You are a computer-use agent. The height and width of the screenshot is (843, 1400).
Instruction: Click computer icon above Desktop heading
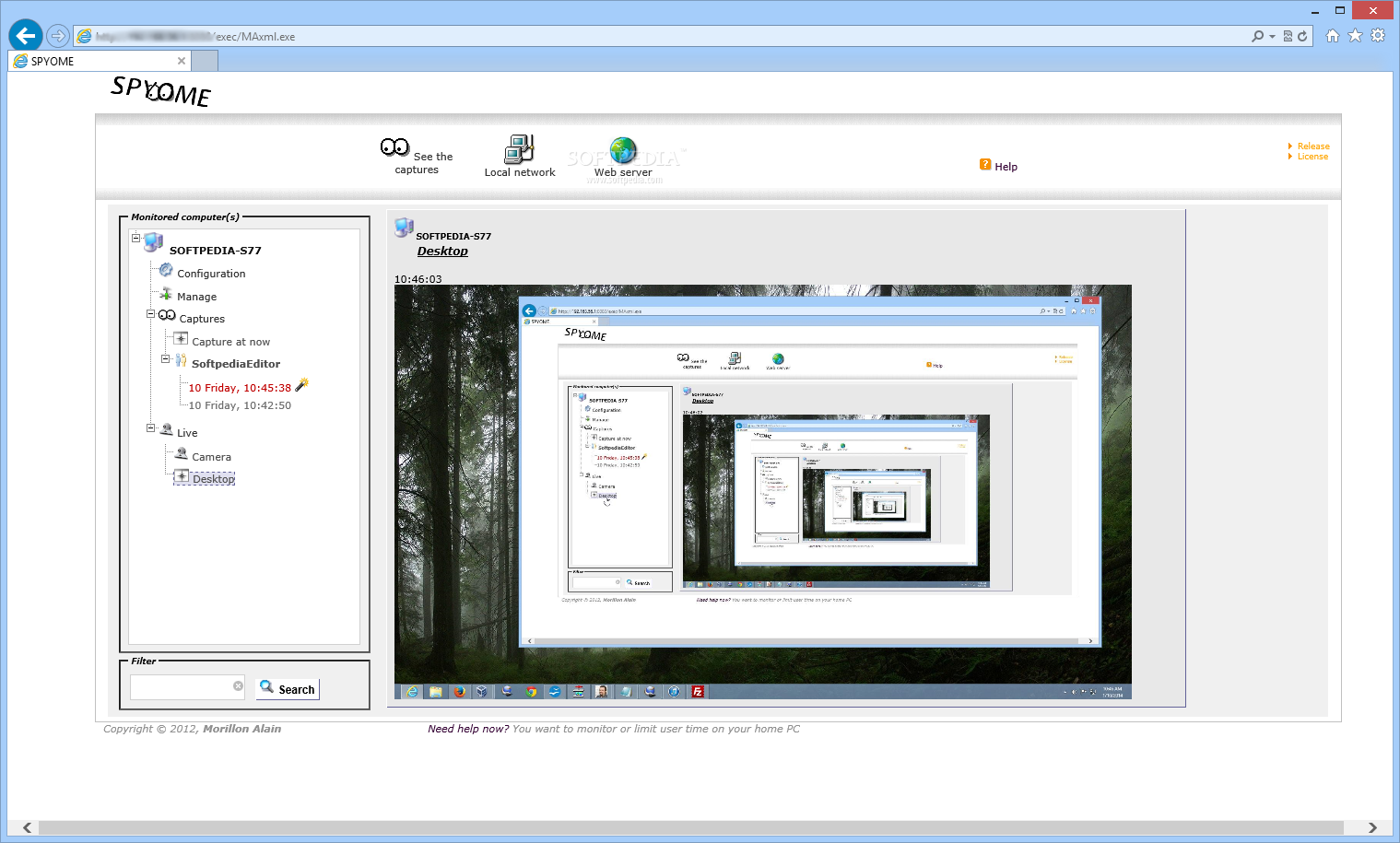click(404, 228)
